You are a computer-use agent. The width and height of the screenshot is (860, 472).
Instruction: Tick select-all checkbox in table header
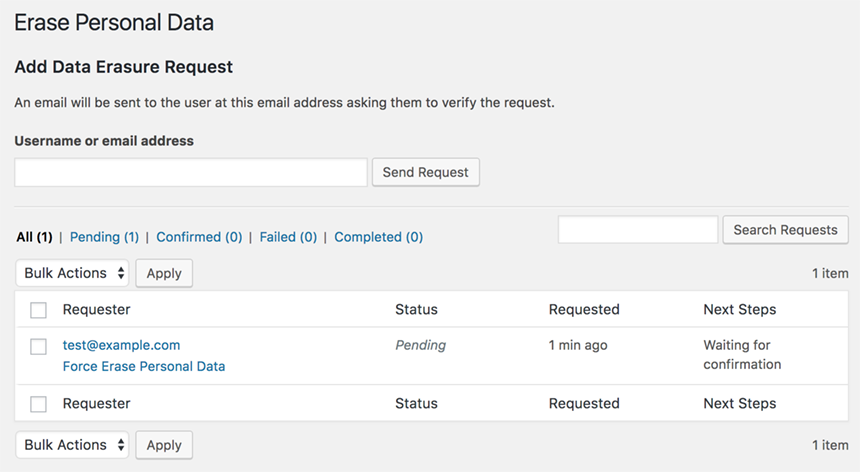click(x=38, y=310)
